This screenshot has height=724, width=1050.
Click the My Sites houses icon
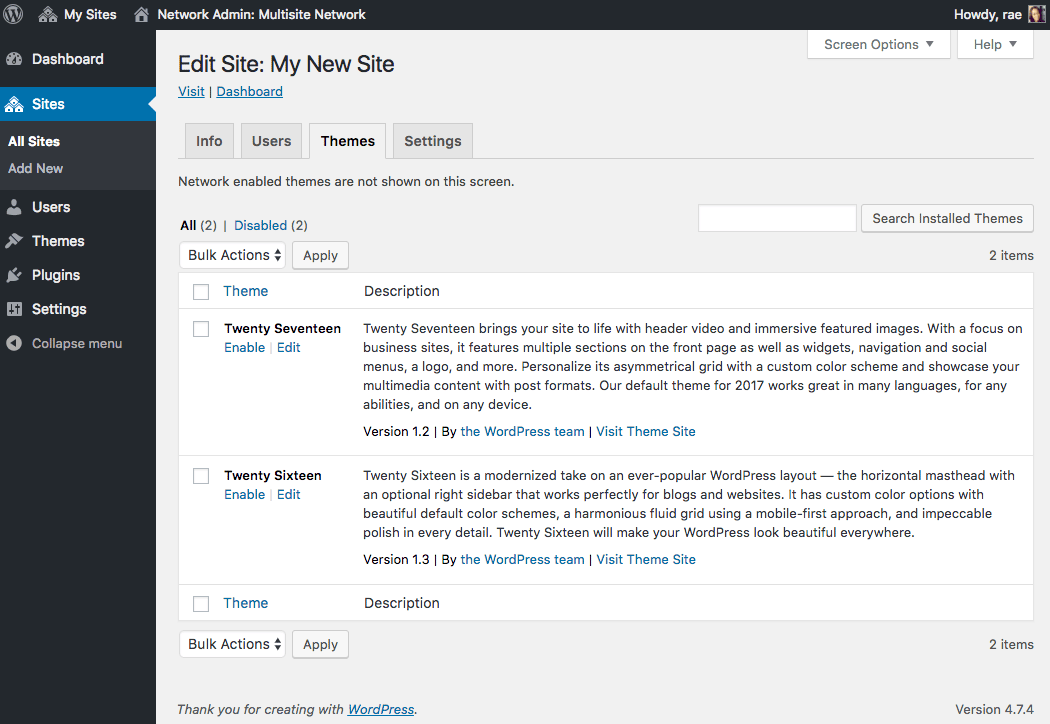(x=48, y=14)
